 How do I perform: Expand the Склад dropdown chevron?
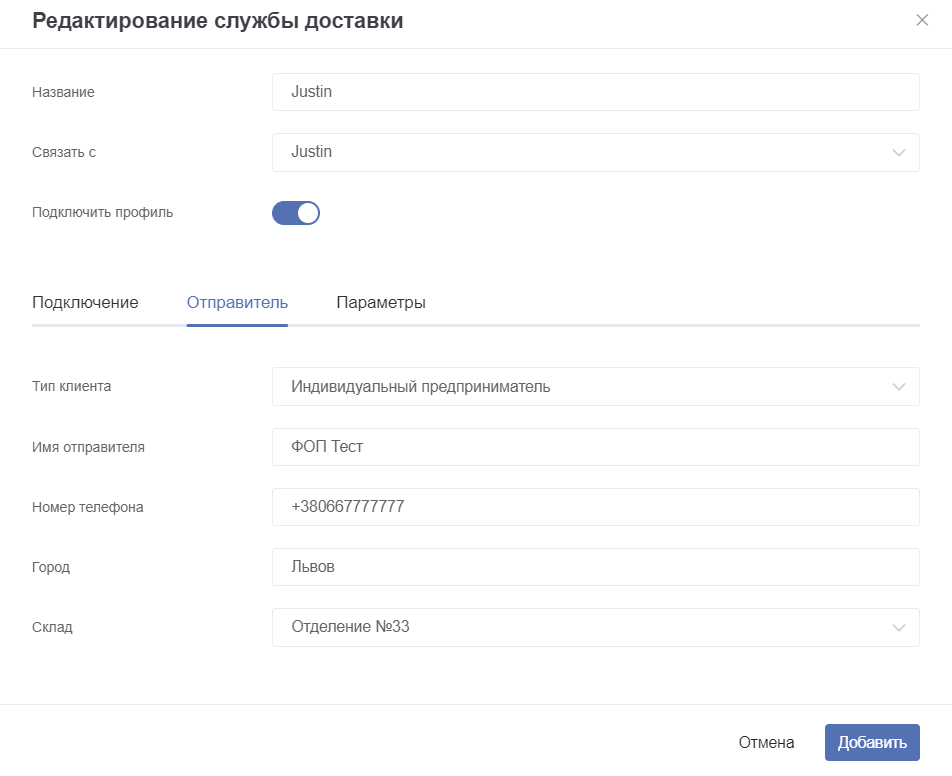coord(899,628)
